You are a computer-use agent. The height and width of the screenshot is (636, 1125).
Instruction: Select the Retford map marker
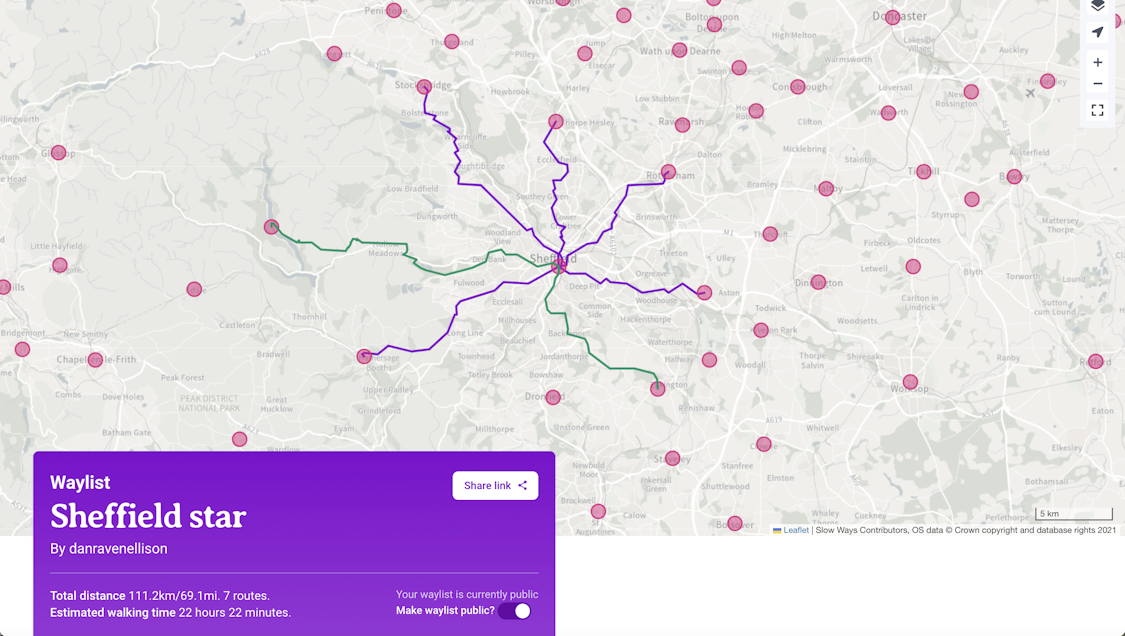[x=1096, y=361]
